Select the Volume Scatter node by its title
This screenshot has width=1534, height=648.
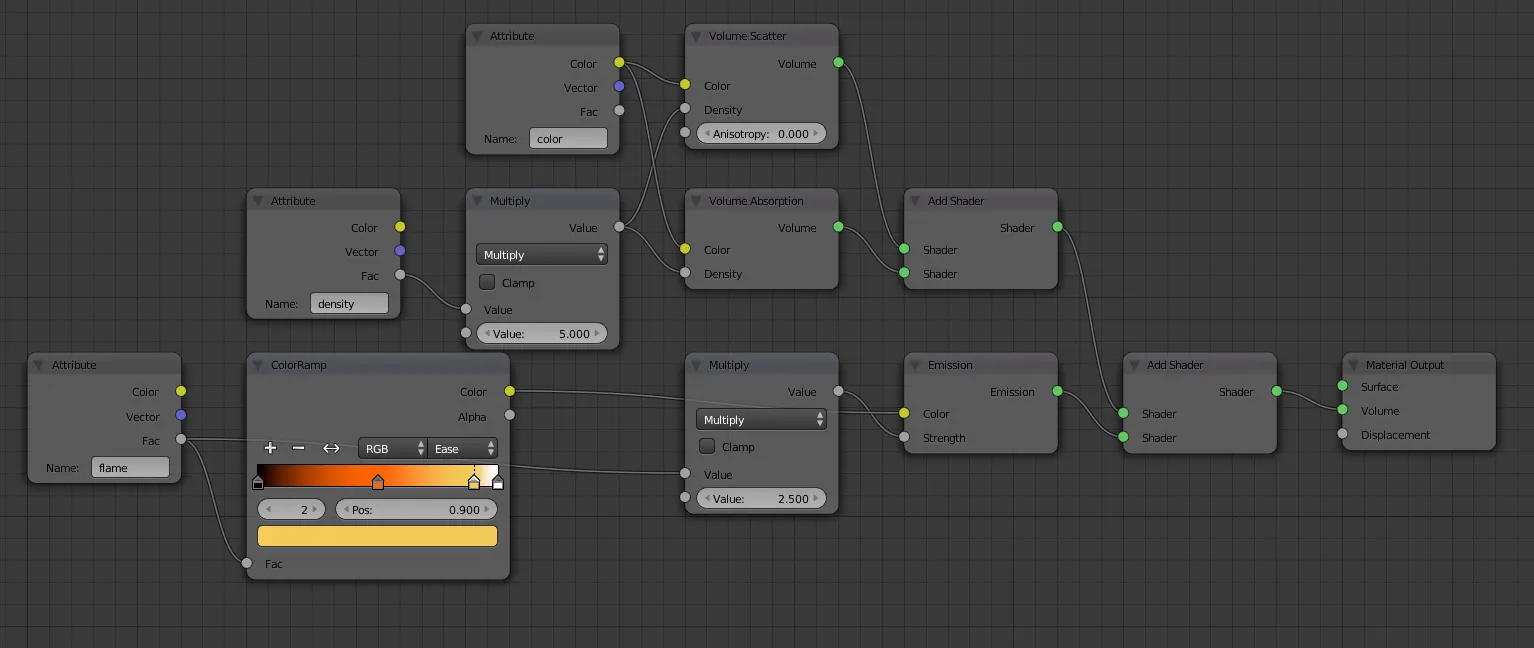pyautogui.click(x=747, y=36)
